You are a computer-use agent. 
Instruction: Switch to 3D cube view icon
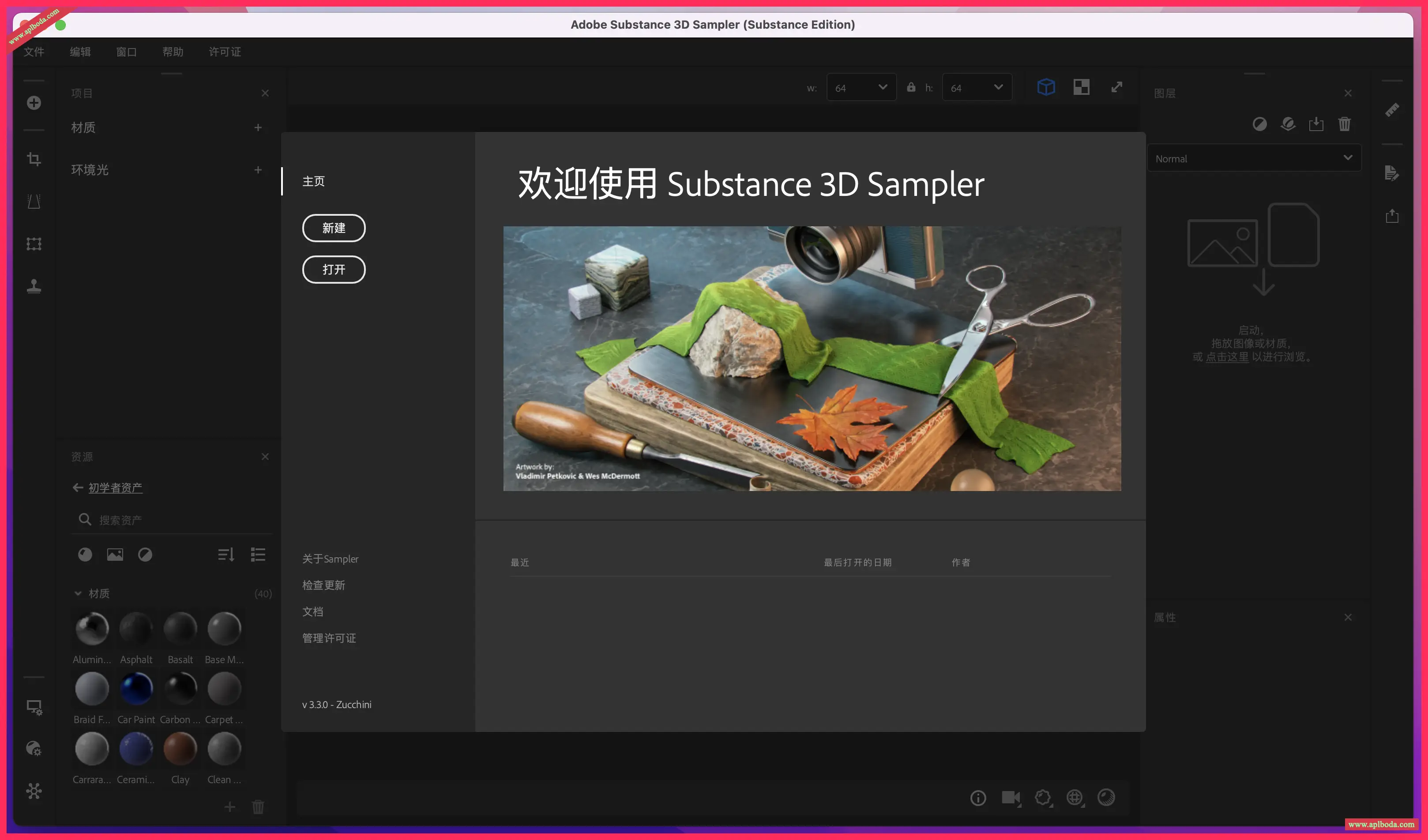[x=1045, y=87]
